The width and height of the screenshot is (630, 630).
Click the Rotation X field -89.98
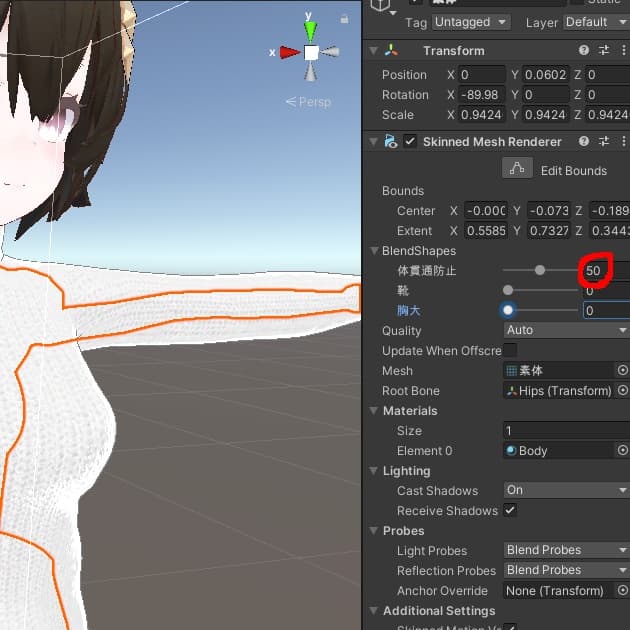[482, 95]
